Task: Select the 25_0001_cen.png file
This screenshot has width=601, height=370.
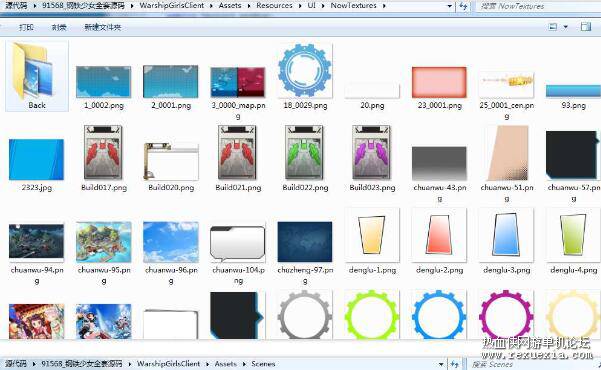Action: 506,96
